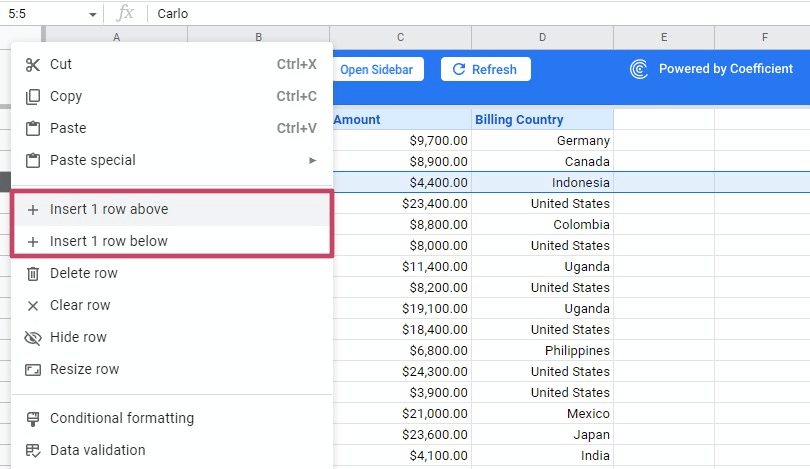This screenshot has height=469, width=810.
Task: Click the $23,400.00 cell
Action: point(402,204)
